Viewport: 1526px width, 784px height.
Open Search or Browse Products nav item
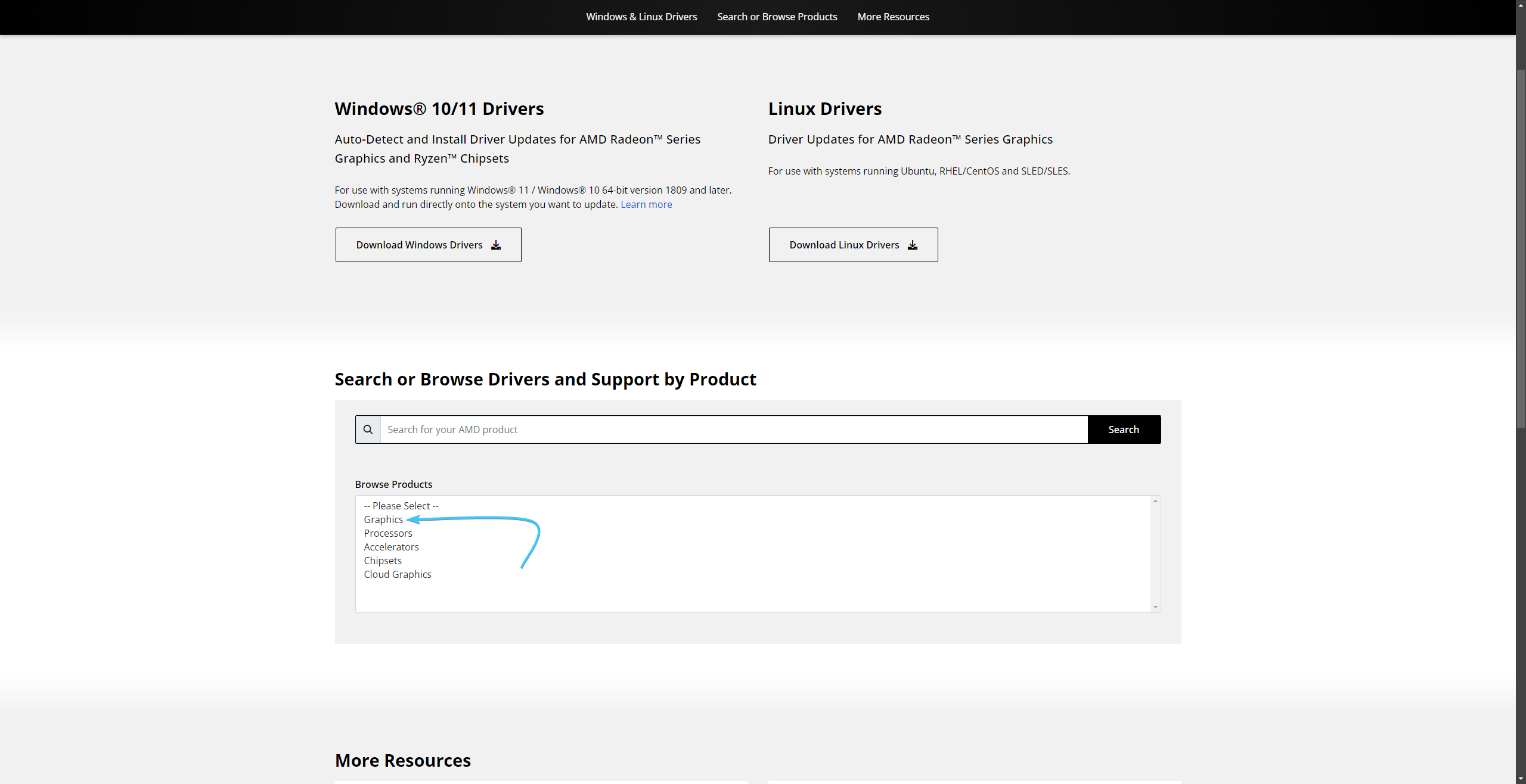[x=777, y=17]
